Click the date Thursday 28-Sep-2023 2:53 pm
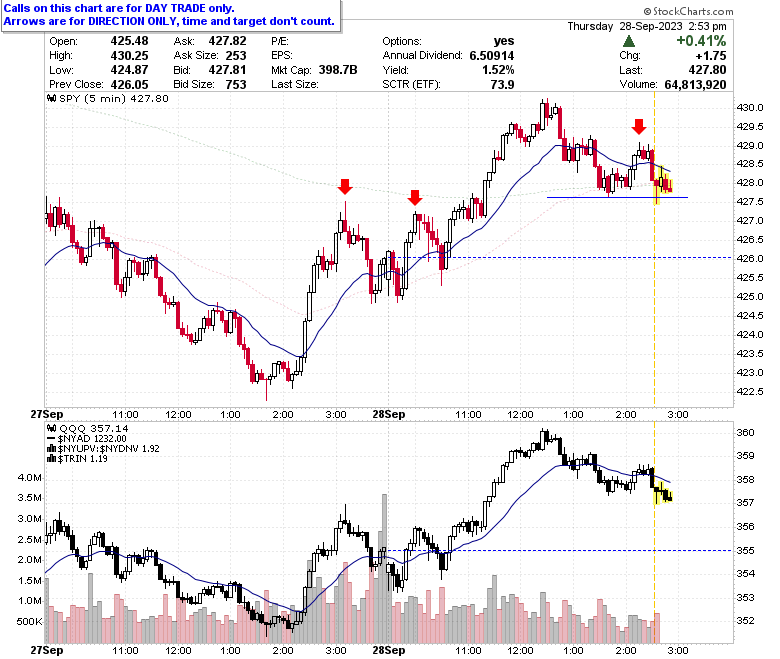This screenshot has width=780, height=659. click(x=647, y=26)
